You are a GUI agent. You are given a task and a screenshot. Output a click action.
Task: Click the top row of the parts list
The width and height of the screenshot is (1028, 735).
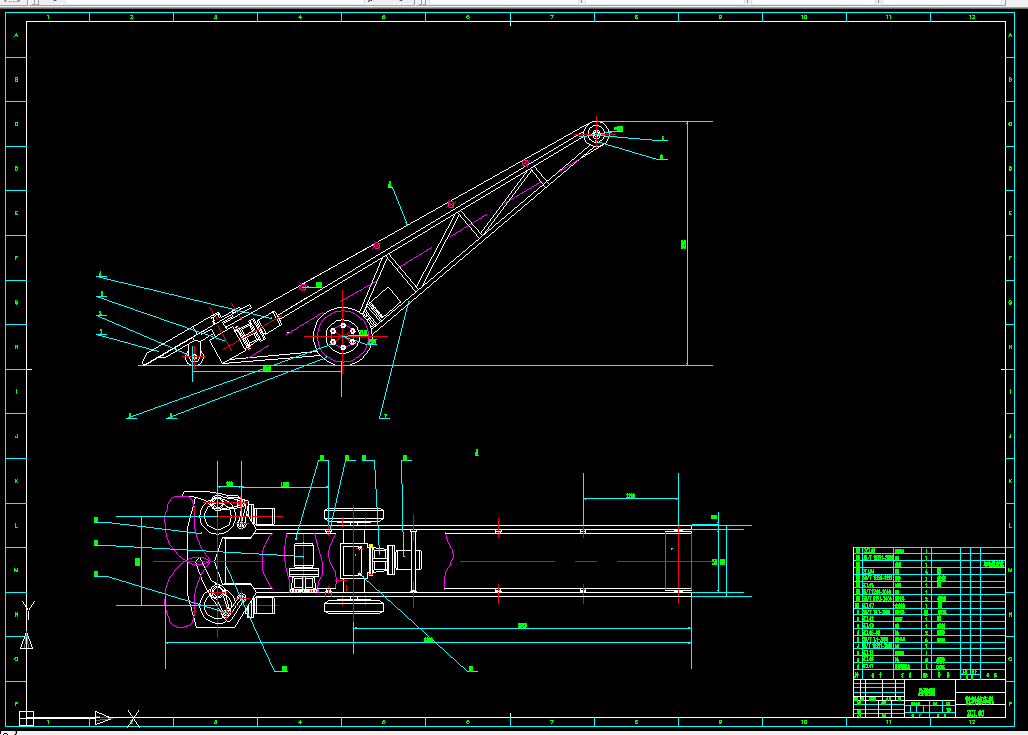click(929, 551)
